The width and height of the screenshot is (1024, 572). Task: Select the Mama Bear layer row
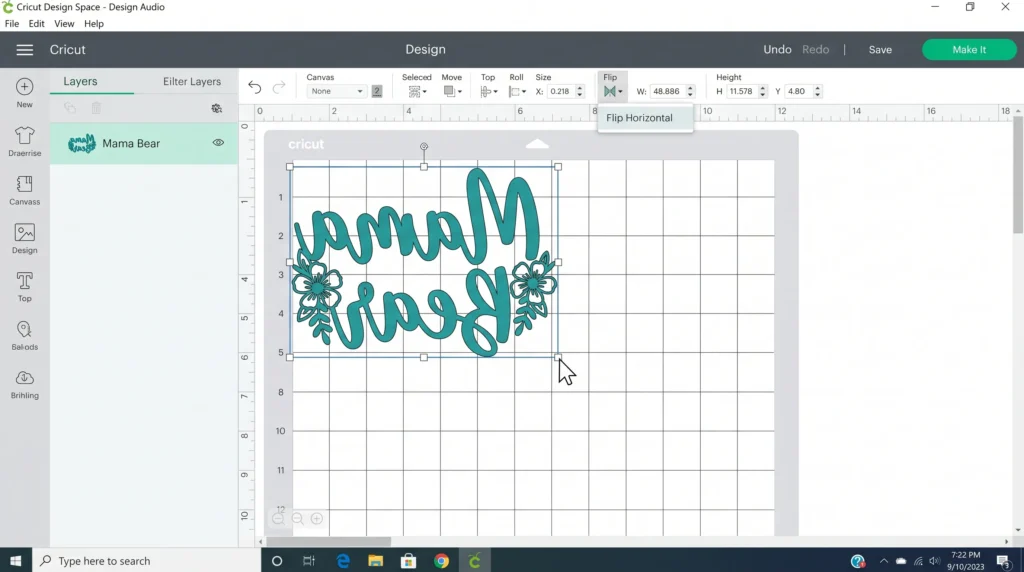(144, 143)
